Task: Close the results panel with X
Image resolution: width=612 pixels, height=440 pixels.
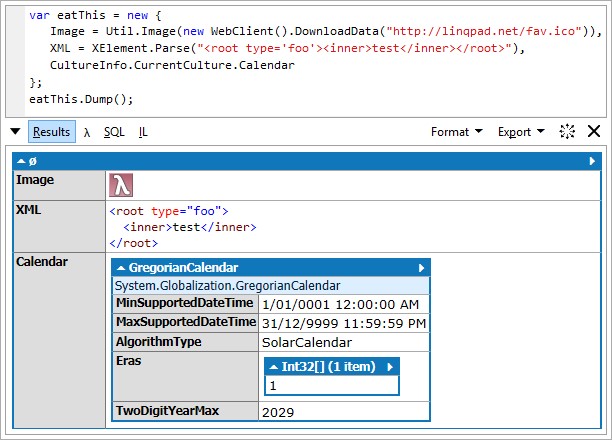Action: pos(594,131)
